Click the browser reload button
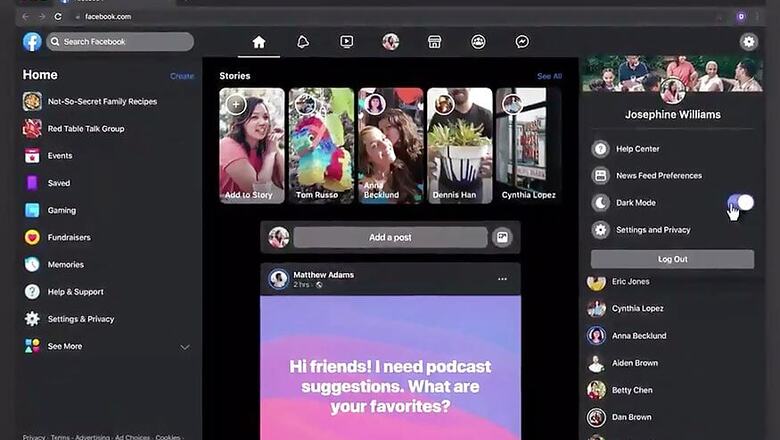This screenshot has height=440, width=780. pos(58,16)
